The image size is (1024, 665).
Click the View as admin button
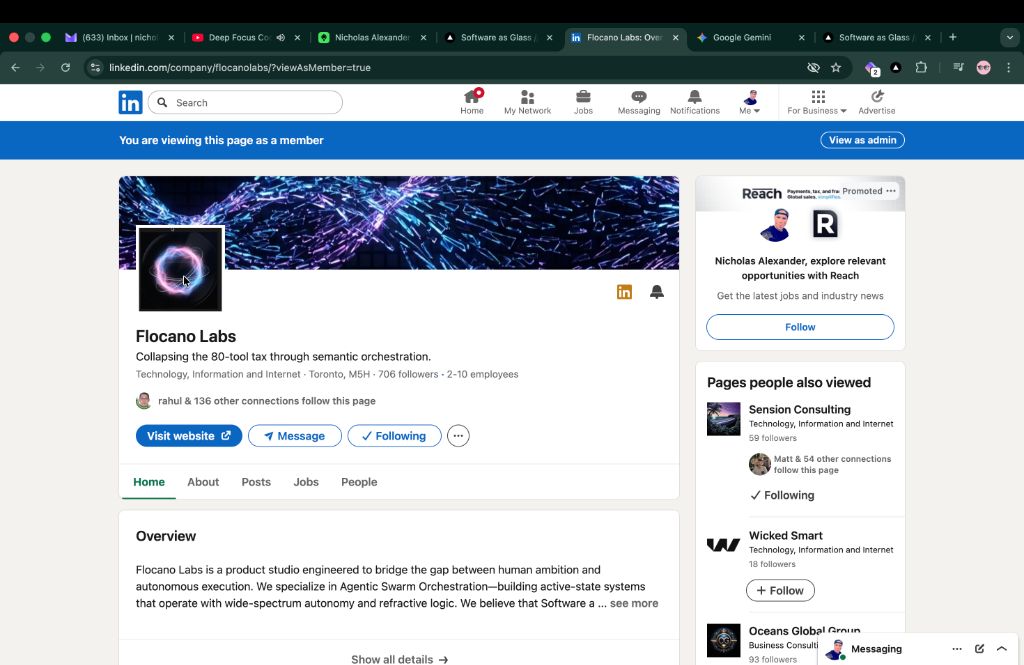click(862, 140)
